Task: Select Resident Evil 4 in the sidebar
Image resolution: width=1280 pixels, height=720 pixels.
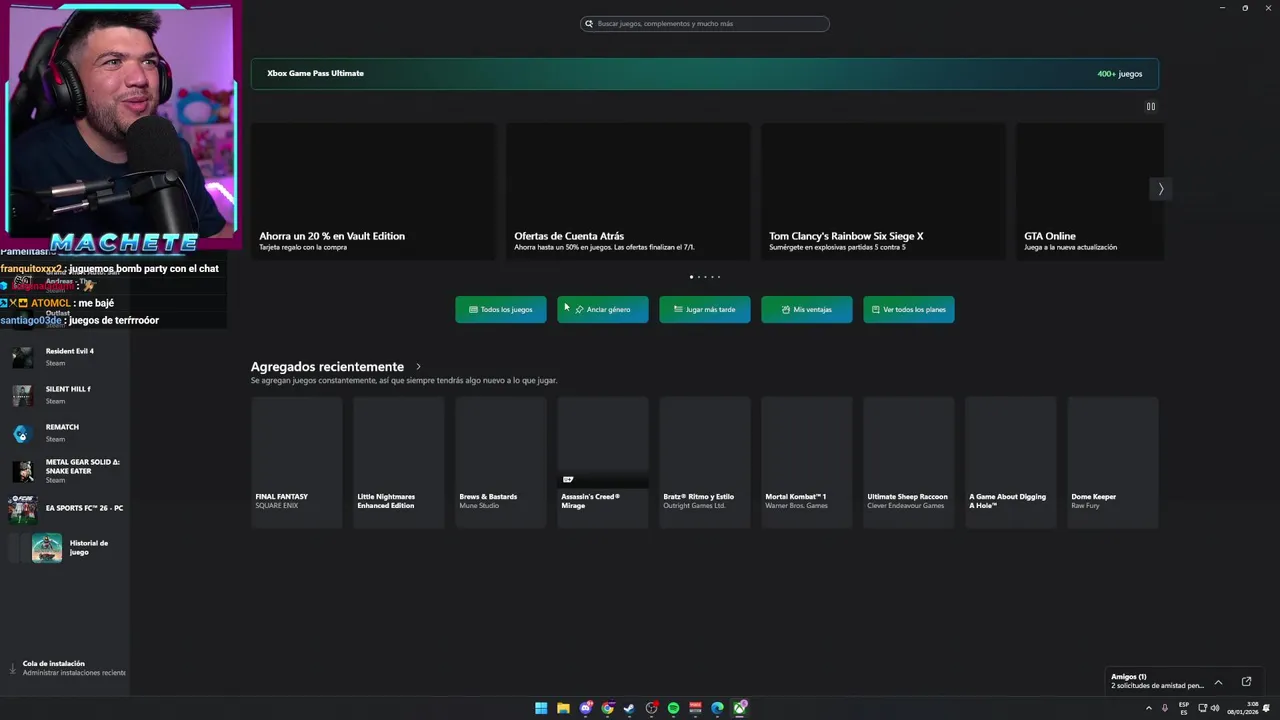Action: 66,357
